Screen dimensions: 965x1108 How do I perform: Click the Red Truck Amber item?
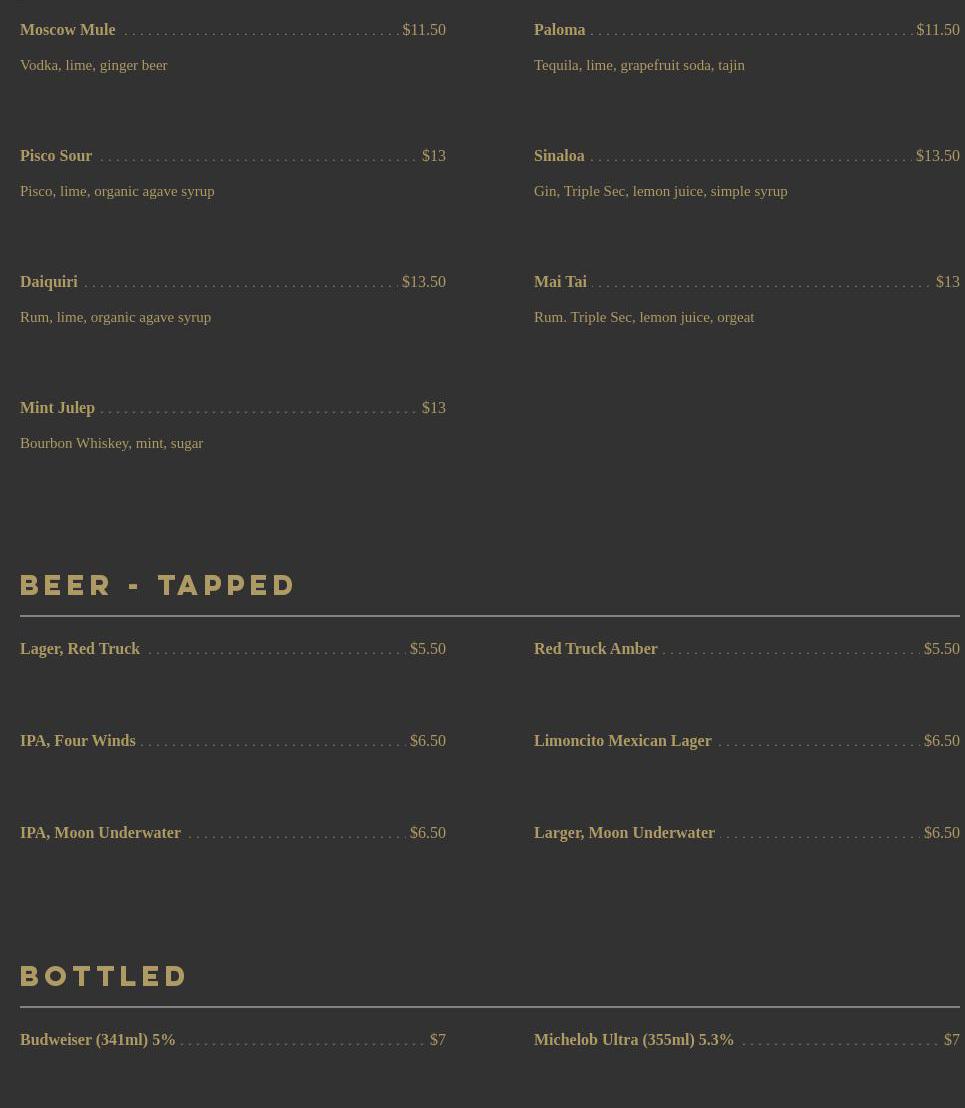click(595, 649)
